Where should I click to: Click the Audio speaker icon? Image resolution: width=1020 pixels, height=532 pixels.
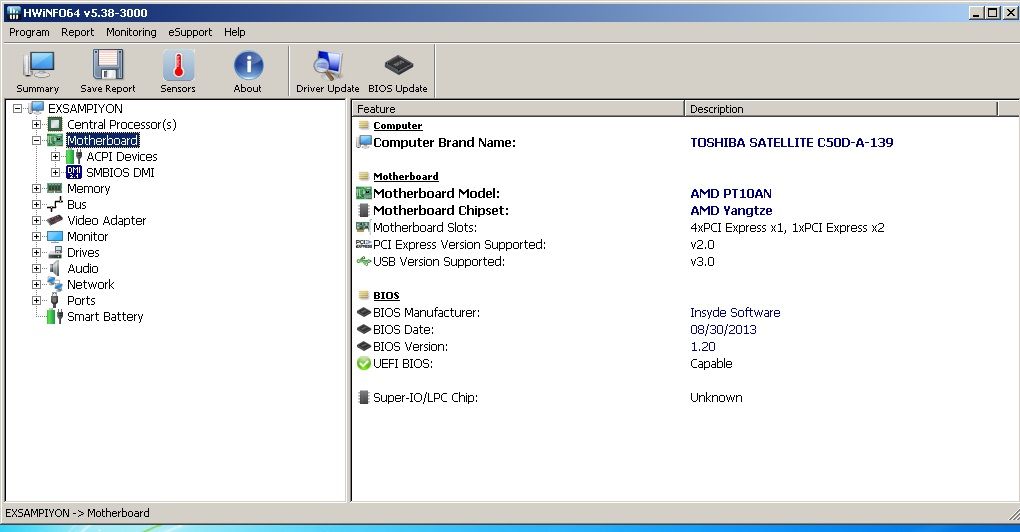tap(55, 269)
